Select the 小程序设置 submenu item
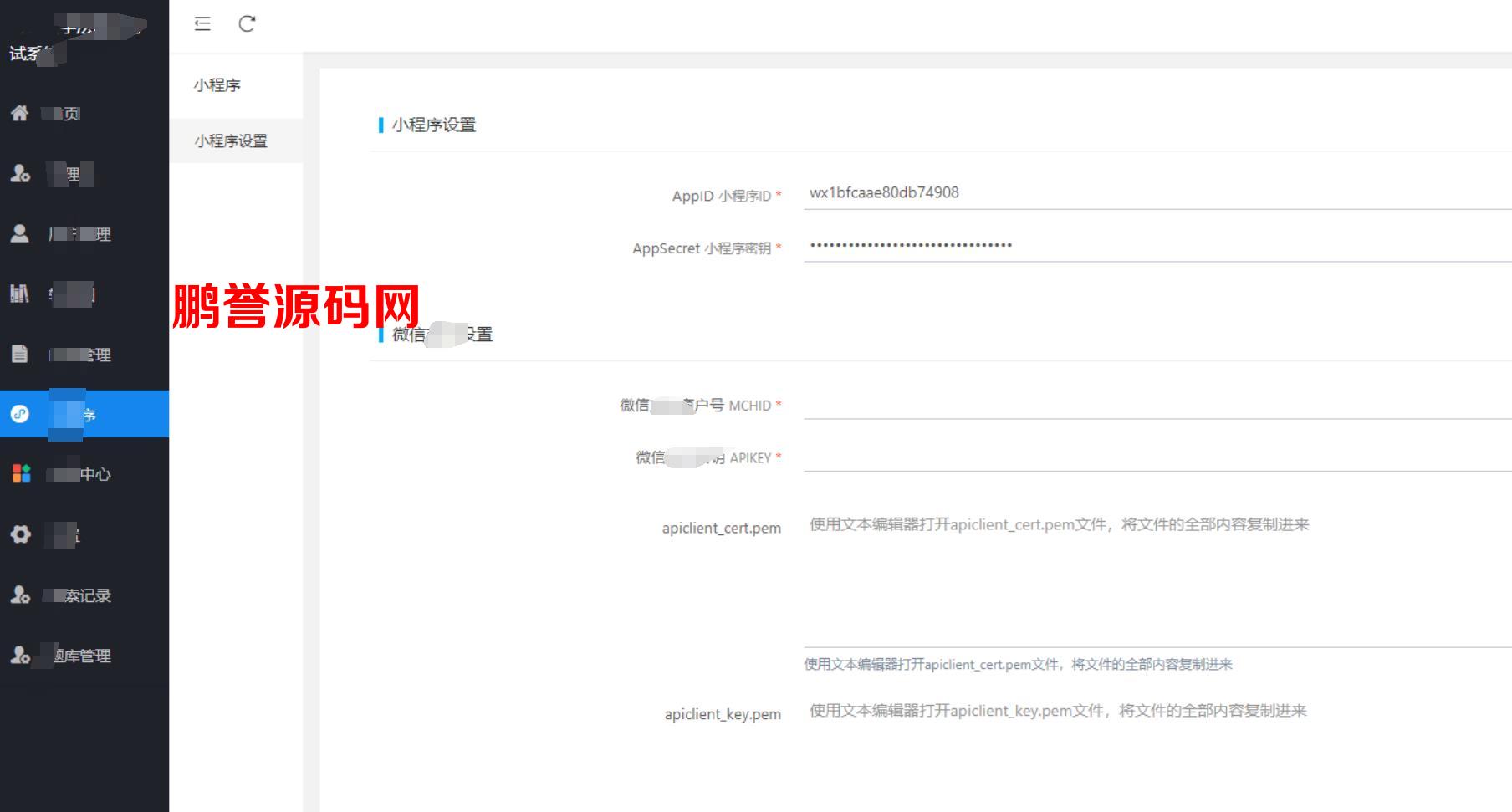 tap(236, 140)
